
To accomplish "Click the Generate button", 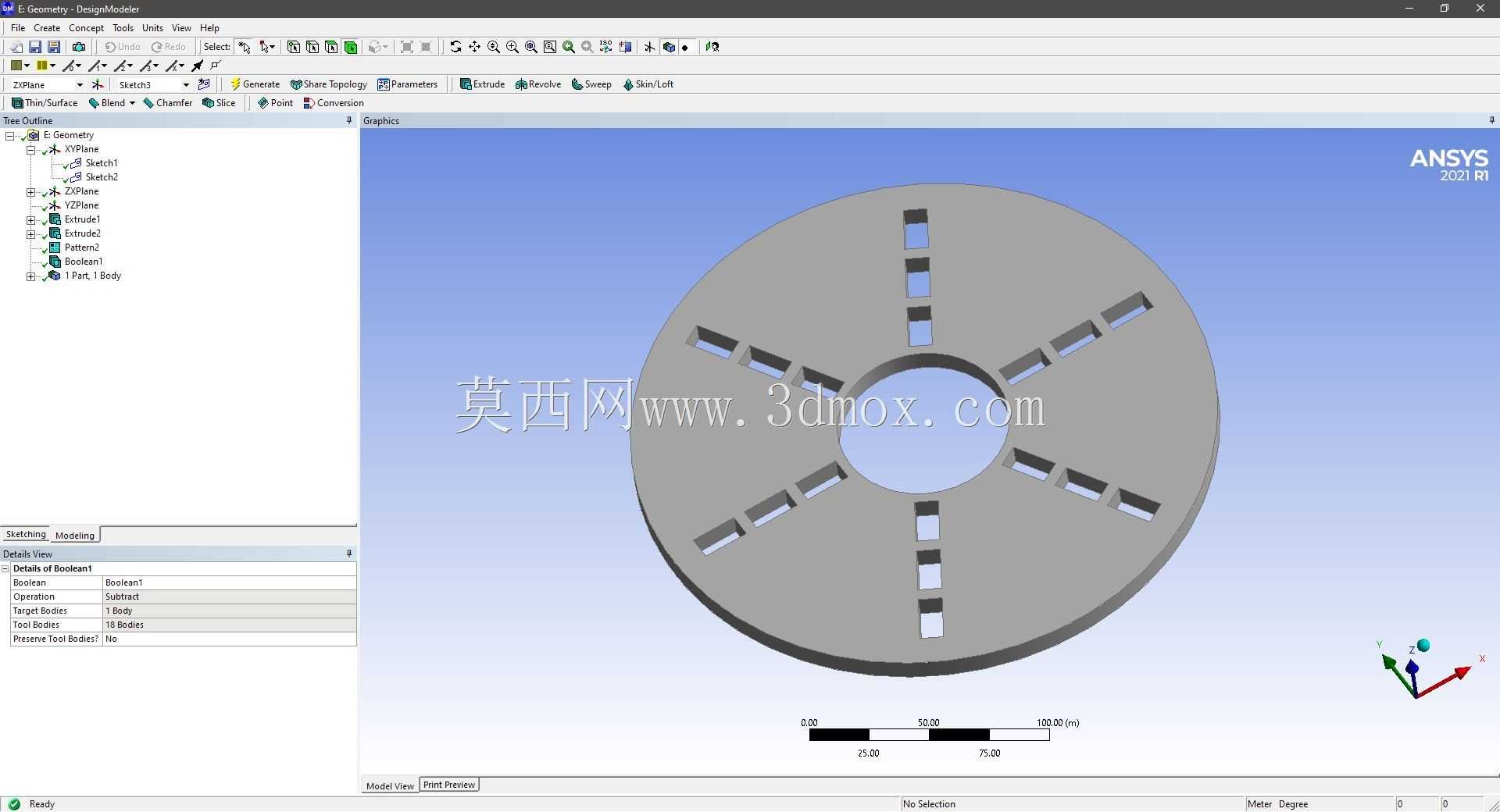I will pyautogui.click(x=255, y=84).
